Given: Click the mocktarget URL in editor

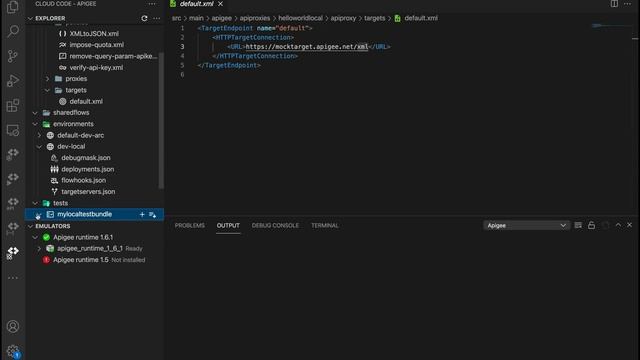Looking at the screenshot, I should pos(307,47).
